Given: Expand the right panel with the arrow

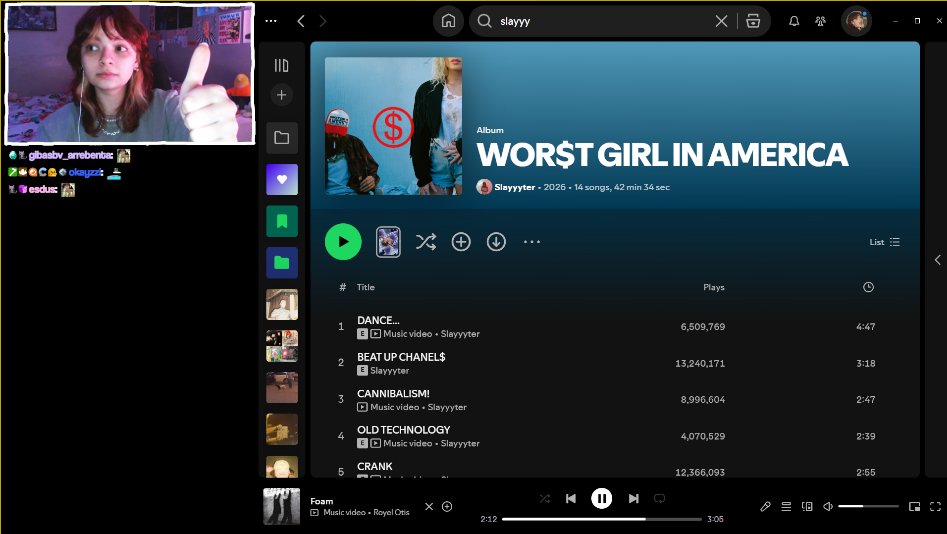Looking at the screenshot, I should 937,260.
